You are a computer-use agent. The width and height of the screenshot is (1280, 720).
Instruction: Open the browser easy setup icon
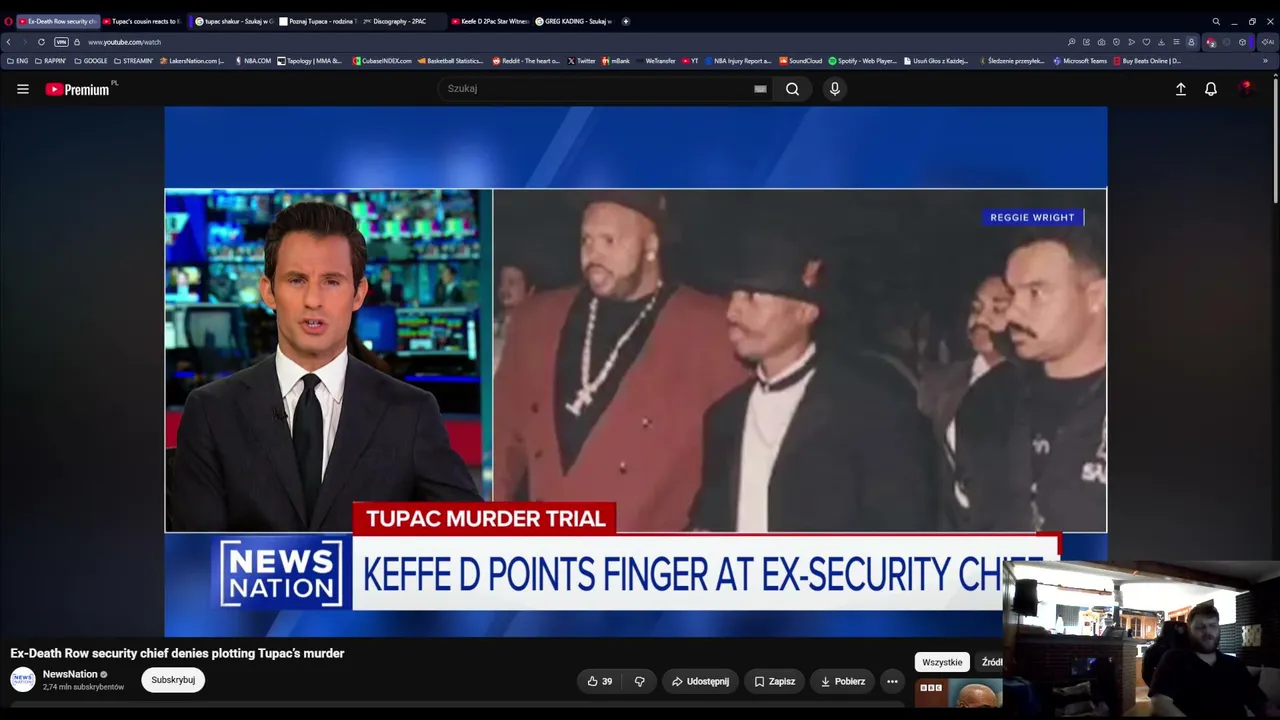(1176, 42)
